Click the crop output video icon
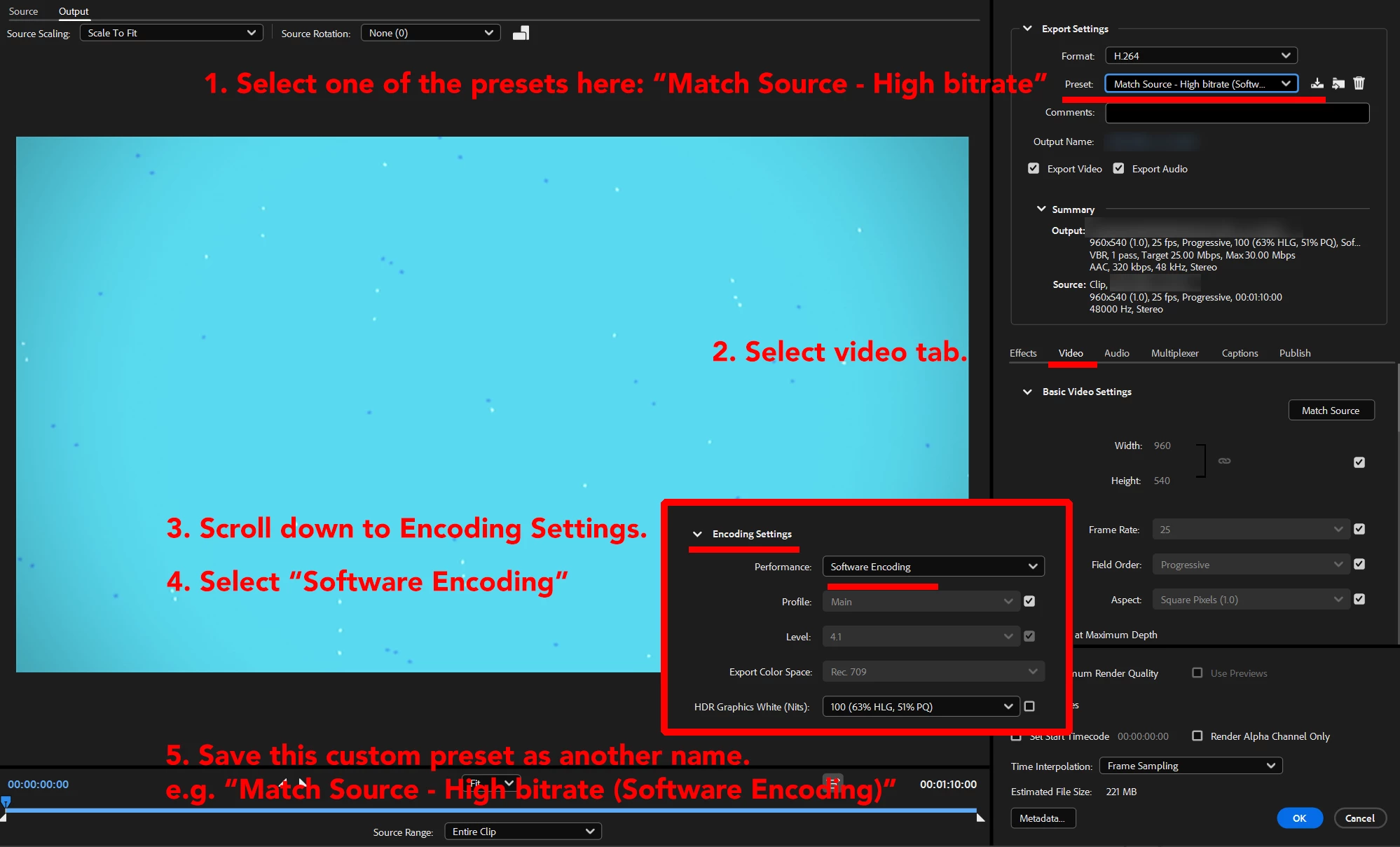1400x847 pixels. point(521,33)
